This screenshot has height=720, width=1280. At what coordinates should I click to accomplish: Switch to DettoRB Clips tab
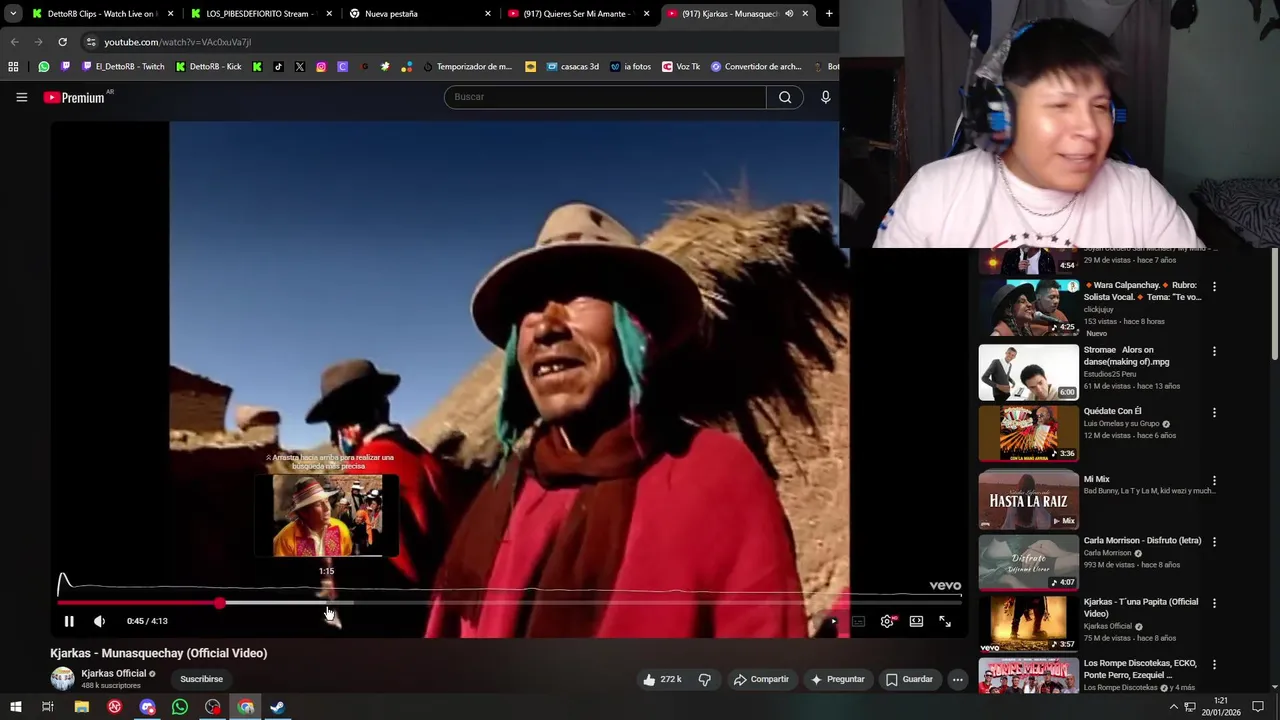point(101,14)
